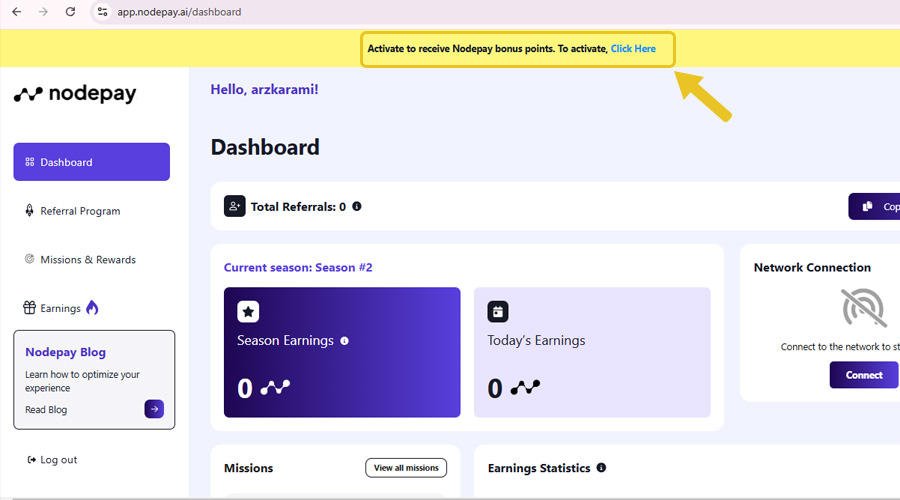
Task: Click the Today's Earnings points symbol
Action: click(x=525, y=387)
